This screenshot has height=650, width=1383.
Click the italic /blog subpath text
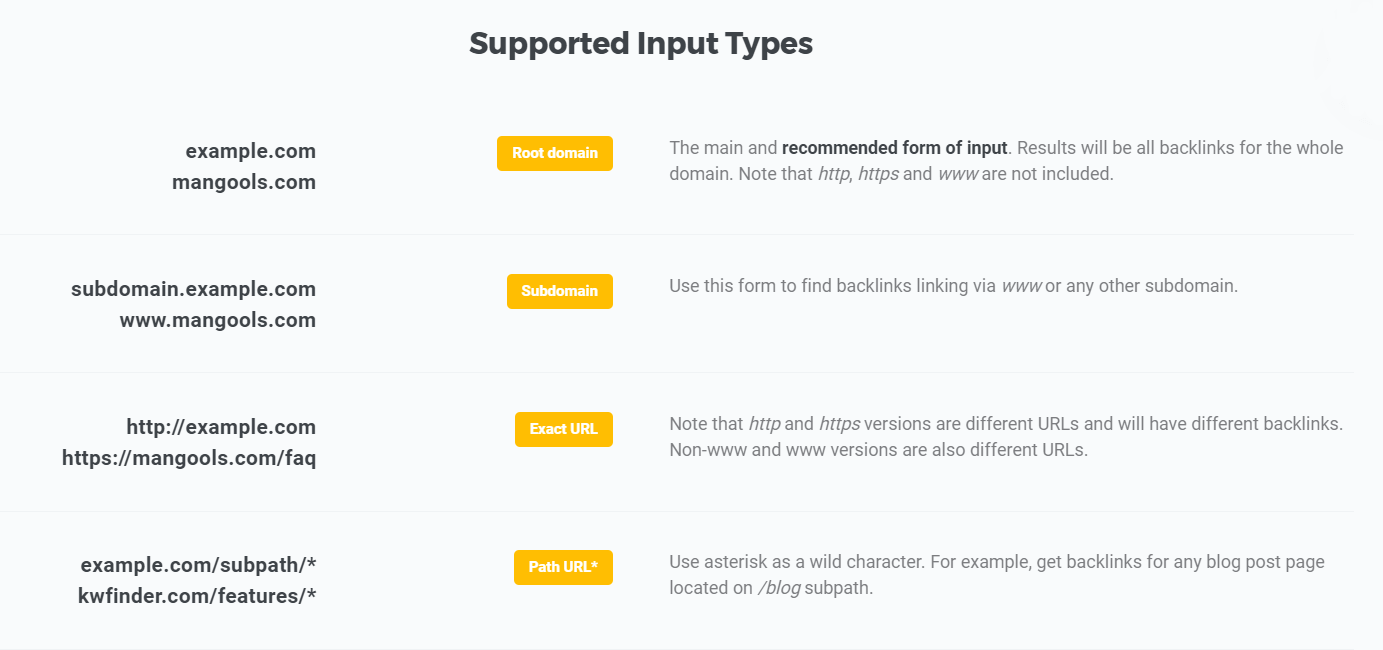779,588
